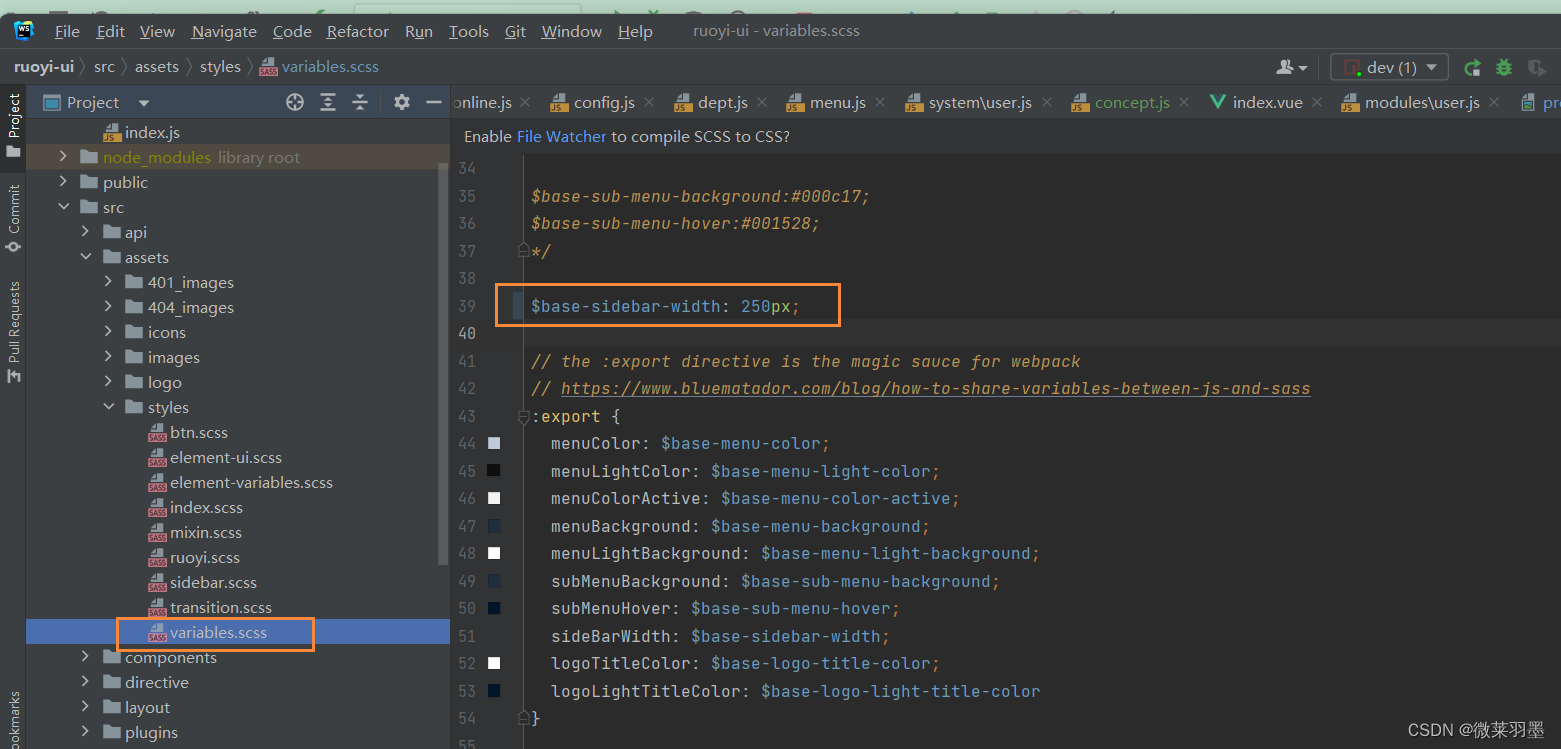
Task: Switch to the config.js tab
Action: (604, 103)
